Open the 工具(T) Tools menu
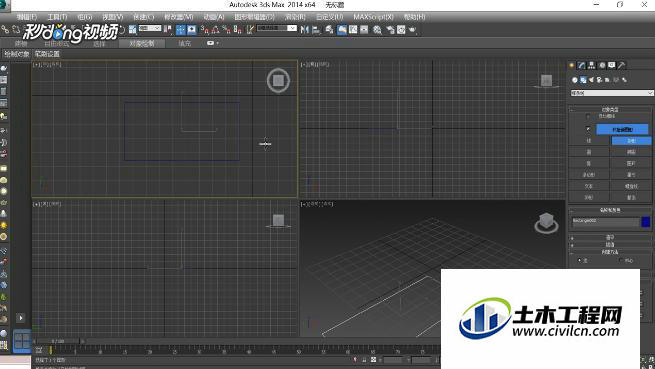 click(57, 17)
